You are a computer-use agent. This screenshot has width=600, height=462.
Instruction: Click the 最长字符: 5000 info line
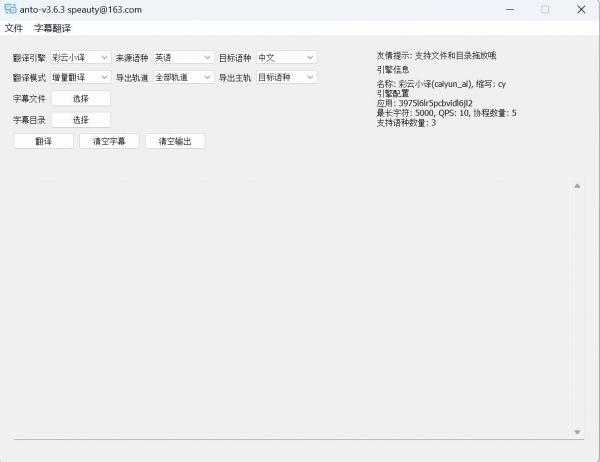[447, 113]
